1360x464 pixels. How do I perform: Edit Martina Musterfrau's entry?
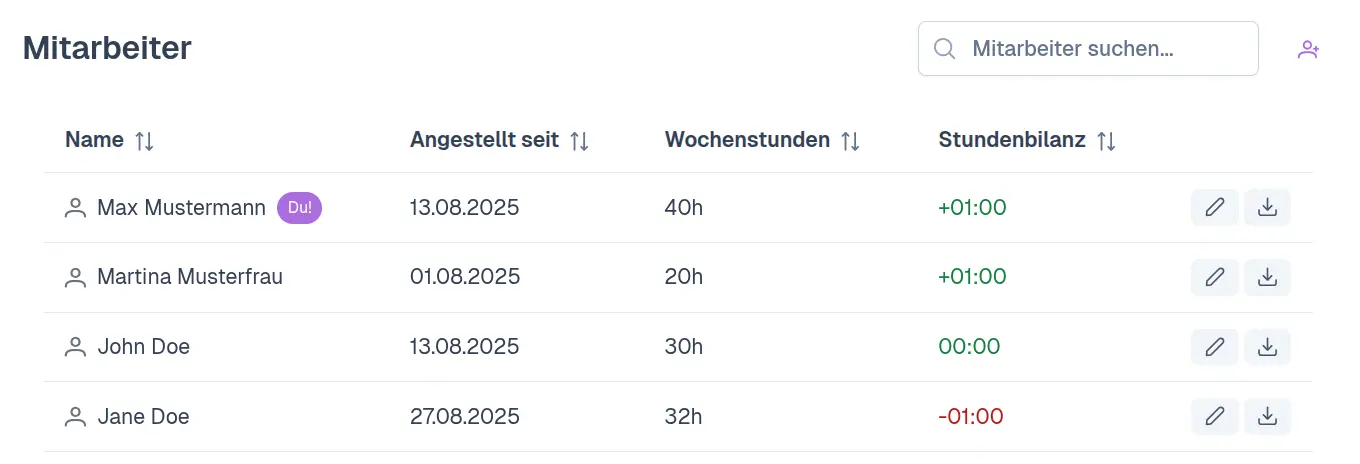(1215, 277)
